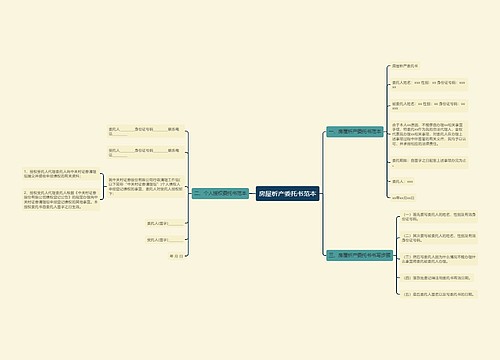This screenshot has height=360, width=500.
Task: Select the branch 二、个人授权委托书范本
Action: (220, 193)
